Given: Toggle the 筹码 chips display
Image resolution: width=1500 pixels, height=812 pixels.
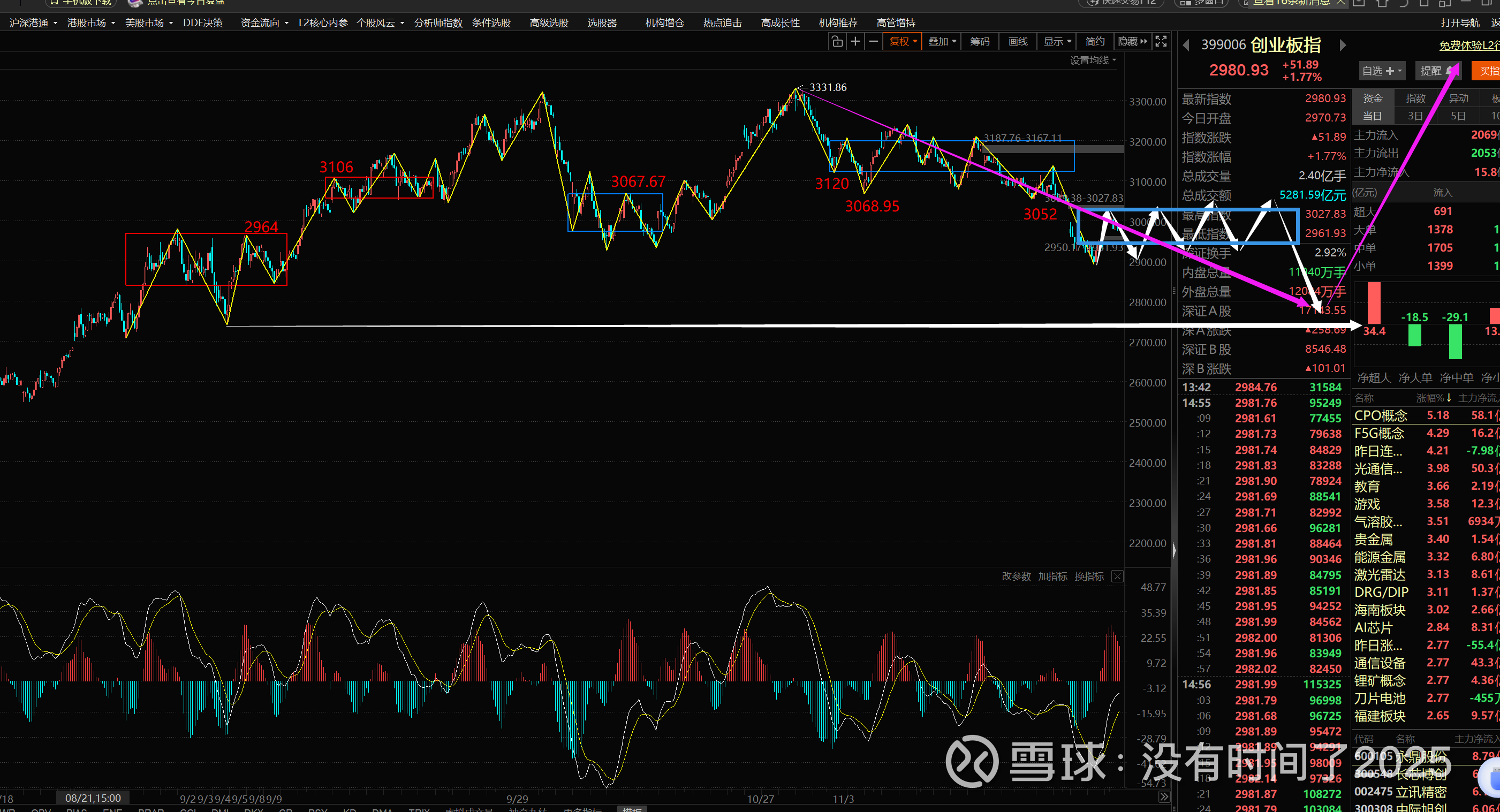Looking at the screenshot, I should click(980, 41).
